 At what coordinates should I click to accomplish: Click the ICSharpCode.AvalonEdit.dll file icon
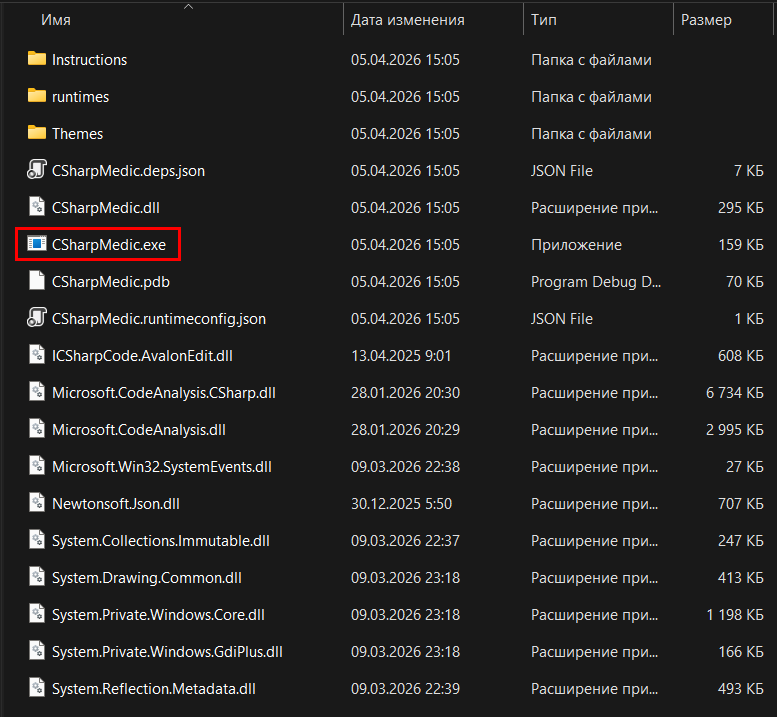[x=37, y=355]
